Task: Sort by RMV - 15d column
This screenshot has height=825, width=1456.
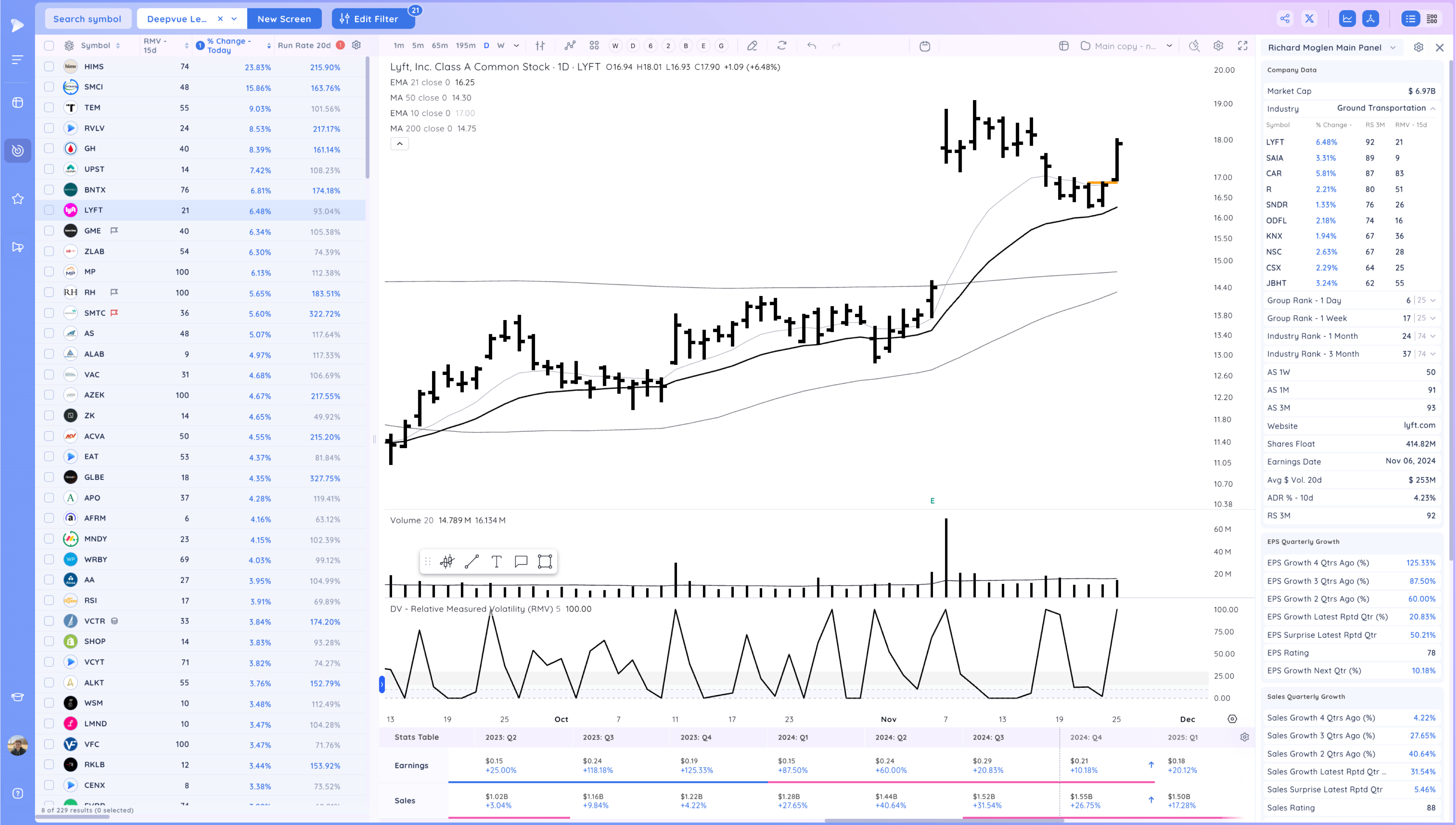Action: click(x=165, y=46)
